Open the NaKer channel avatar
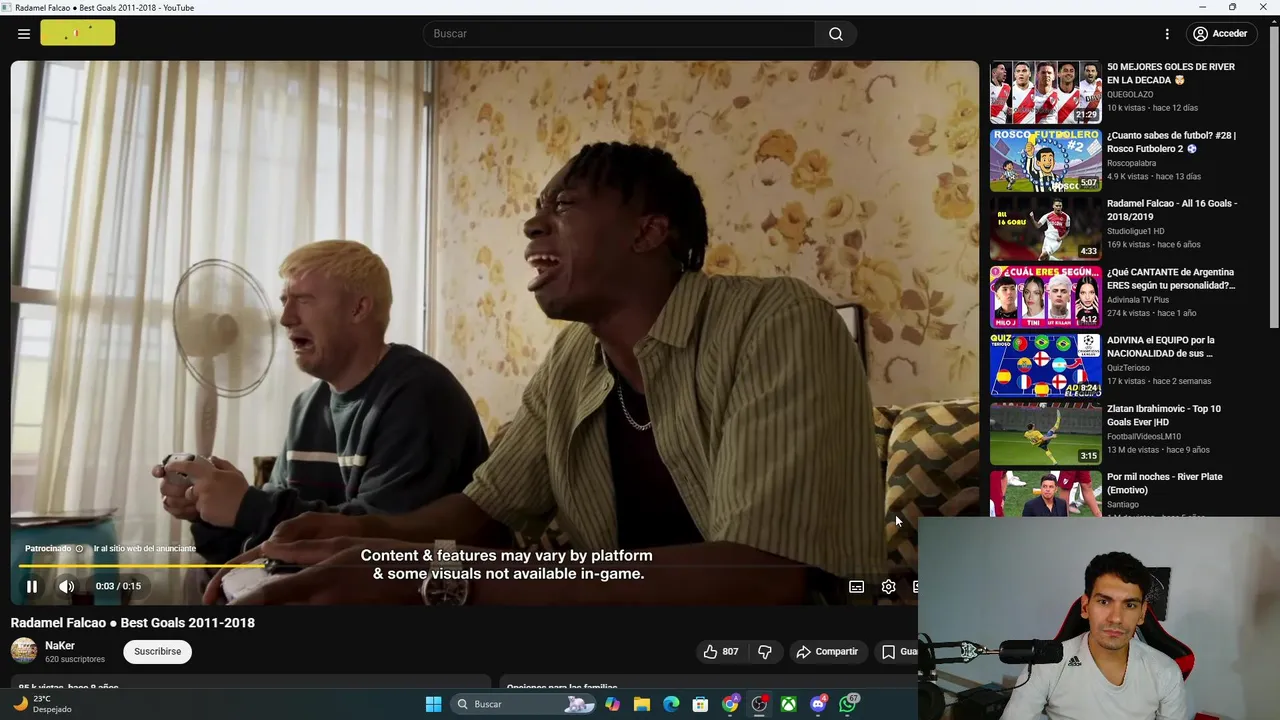The image size is (1280, 720). (24, 651)
